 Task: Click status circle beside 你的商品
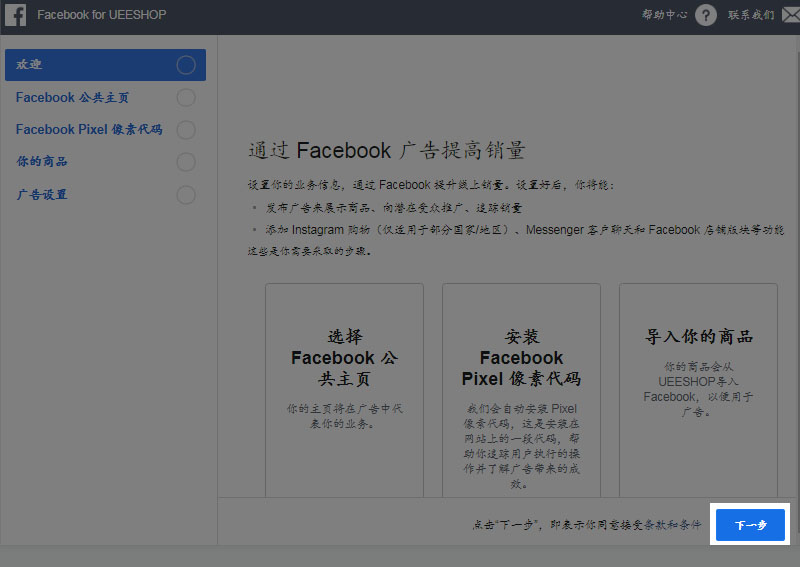click(186, 162)
